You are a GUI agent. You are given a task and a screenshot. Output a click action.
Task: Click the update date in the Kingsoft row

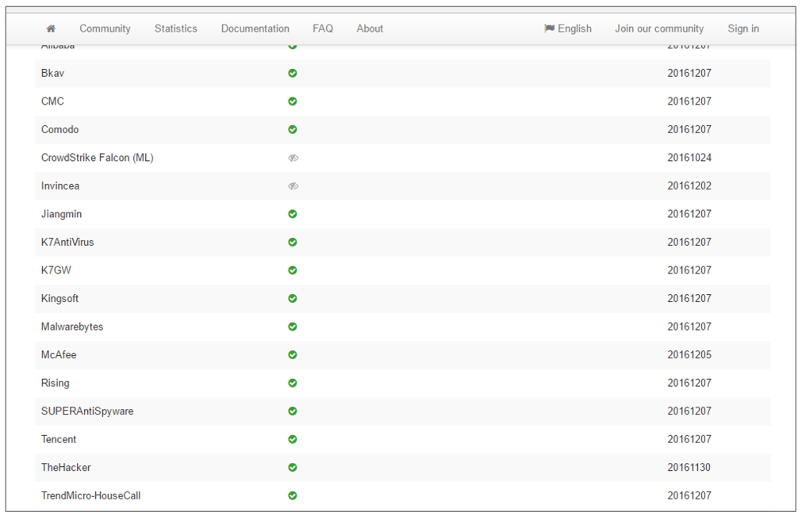tap(689, 298)
